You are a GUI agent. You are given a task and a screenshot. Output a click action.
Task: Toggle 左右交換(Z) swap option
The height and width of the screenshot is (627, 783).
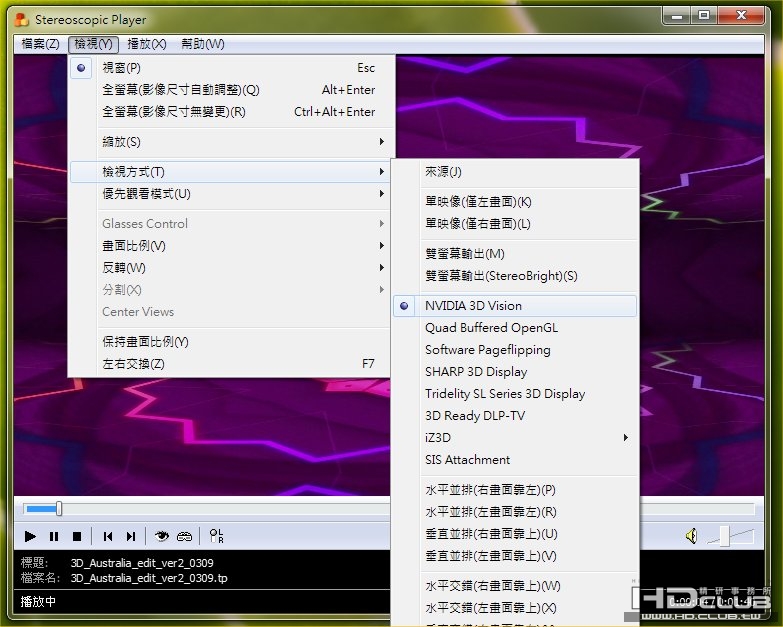tap(231, 363)
